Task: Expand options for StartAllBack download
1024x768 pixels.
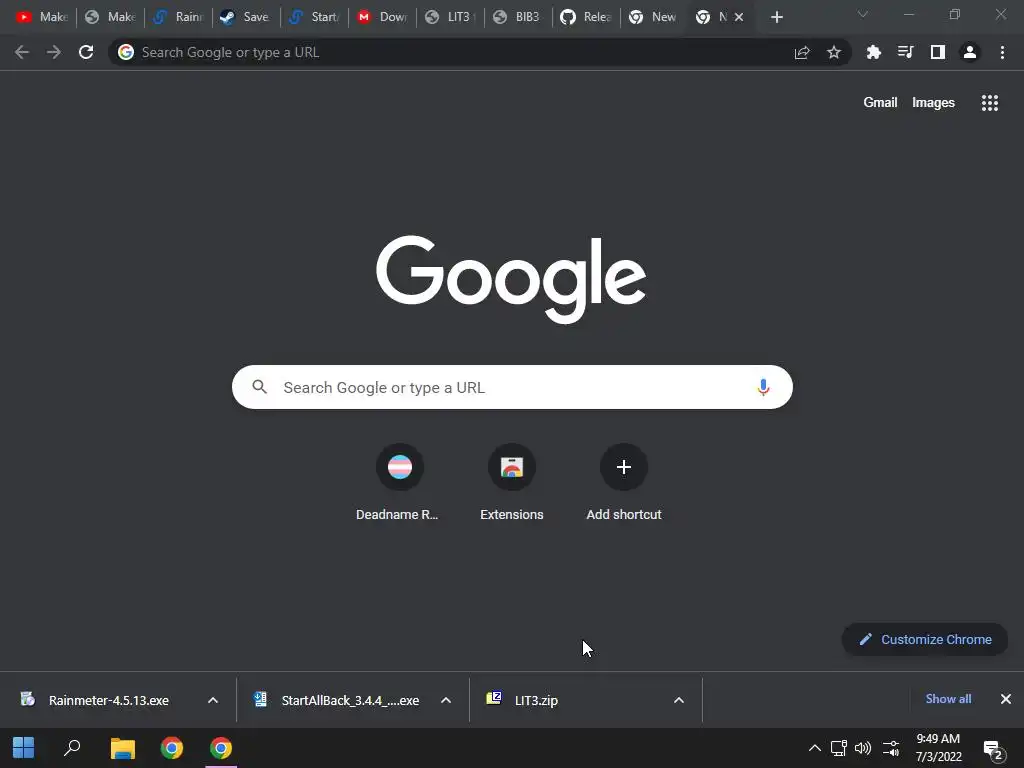Action: tap(446, 701)
